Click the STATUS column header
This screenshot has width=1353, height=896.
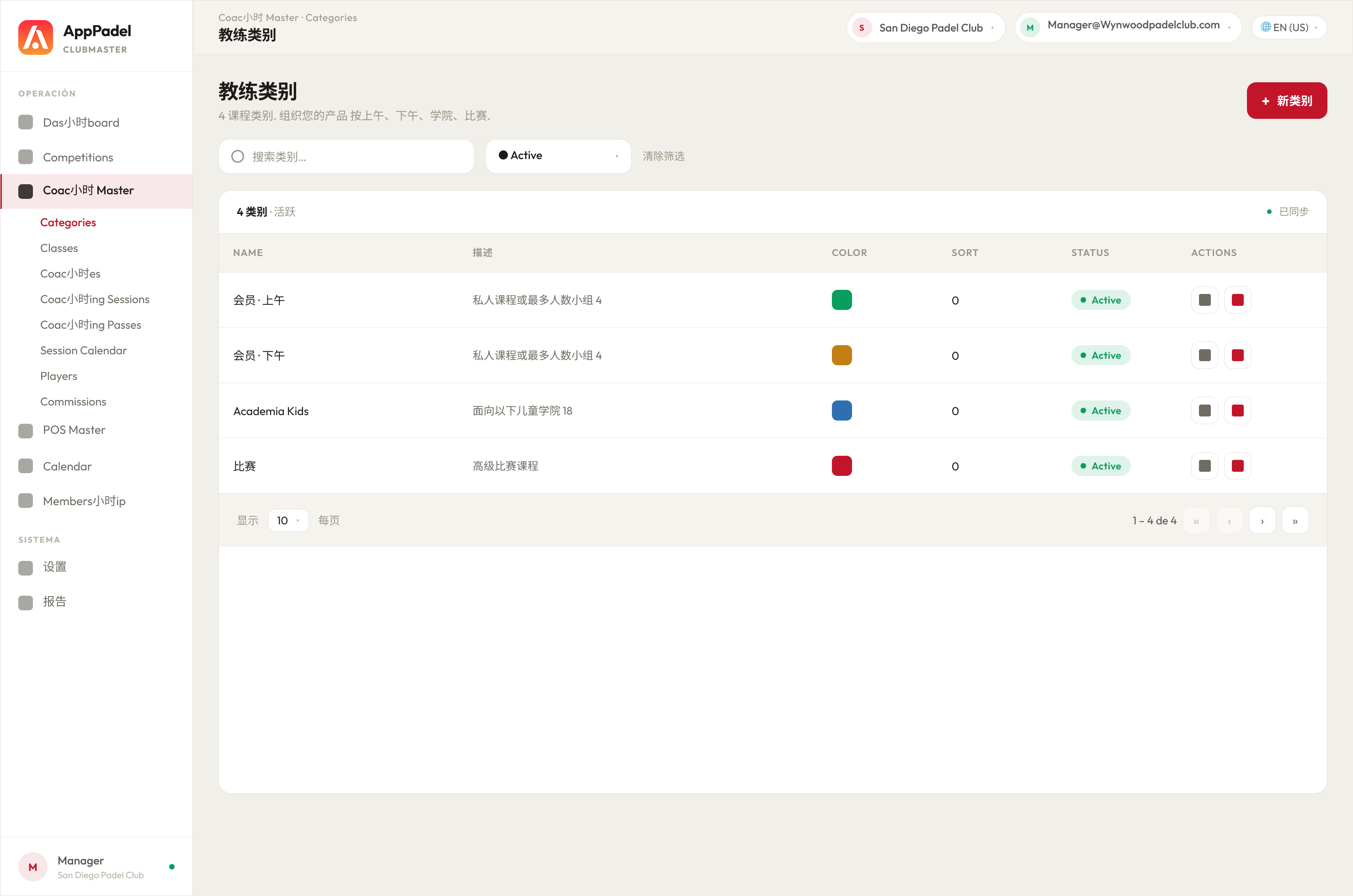tap(1090, 252)
